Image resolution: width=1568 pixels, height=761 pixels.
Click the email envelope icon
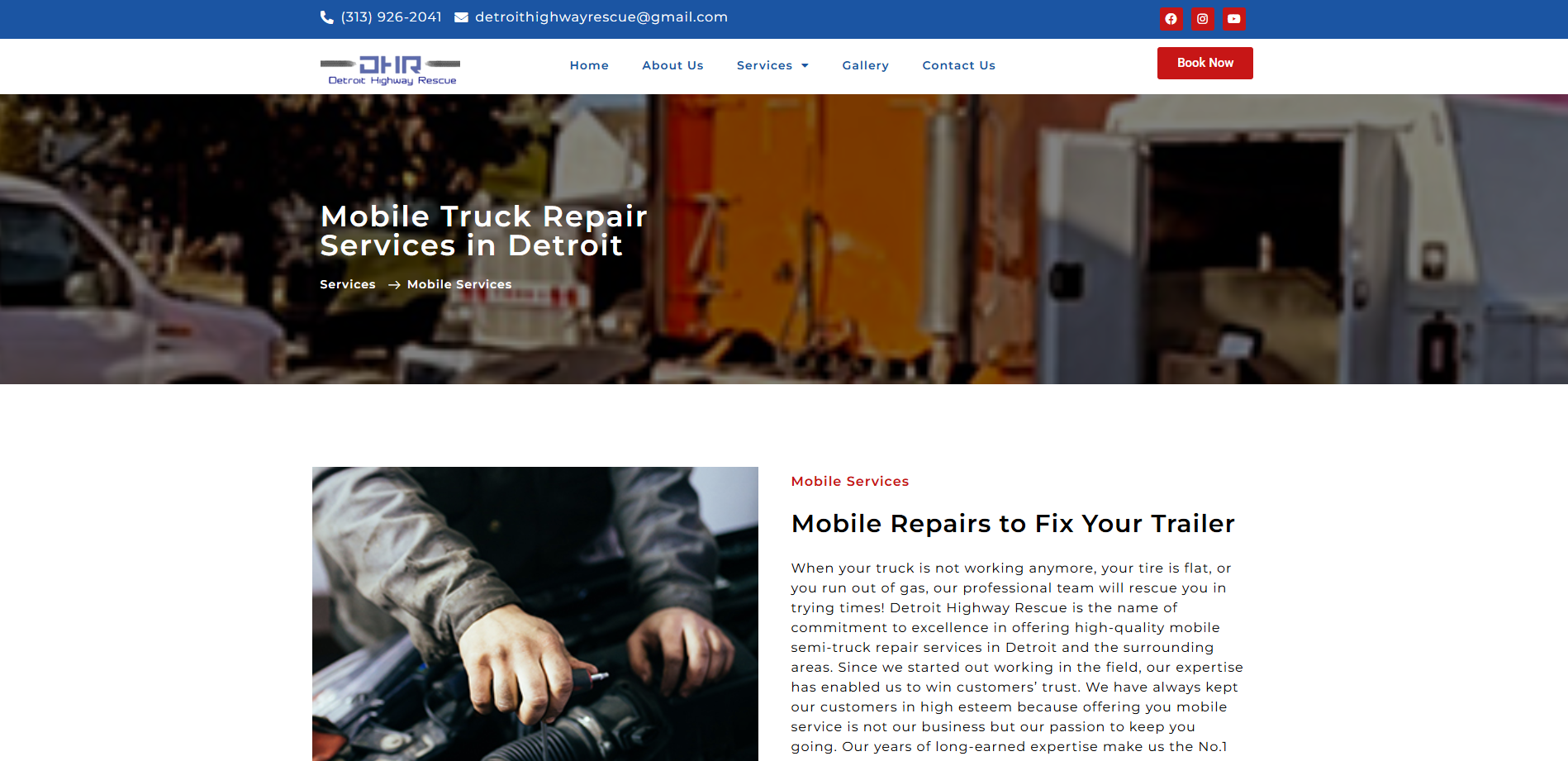pos(461,17)
